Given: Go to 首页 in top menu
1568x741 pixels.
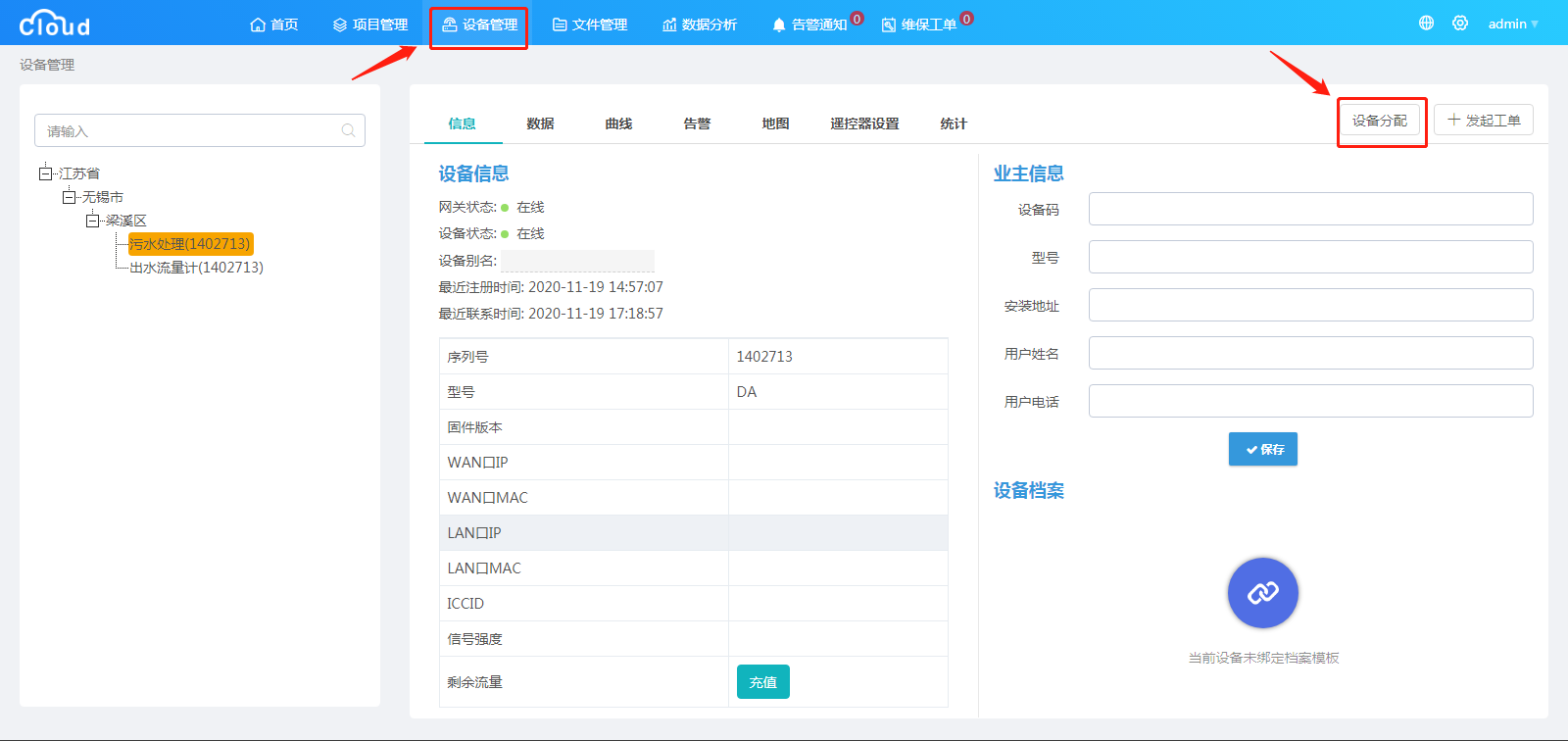Looking at the screenshot, I should pos(274,25).
